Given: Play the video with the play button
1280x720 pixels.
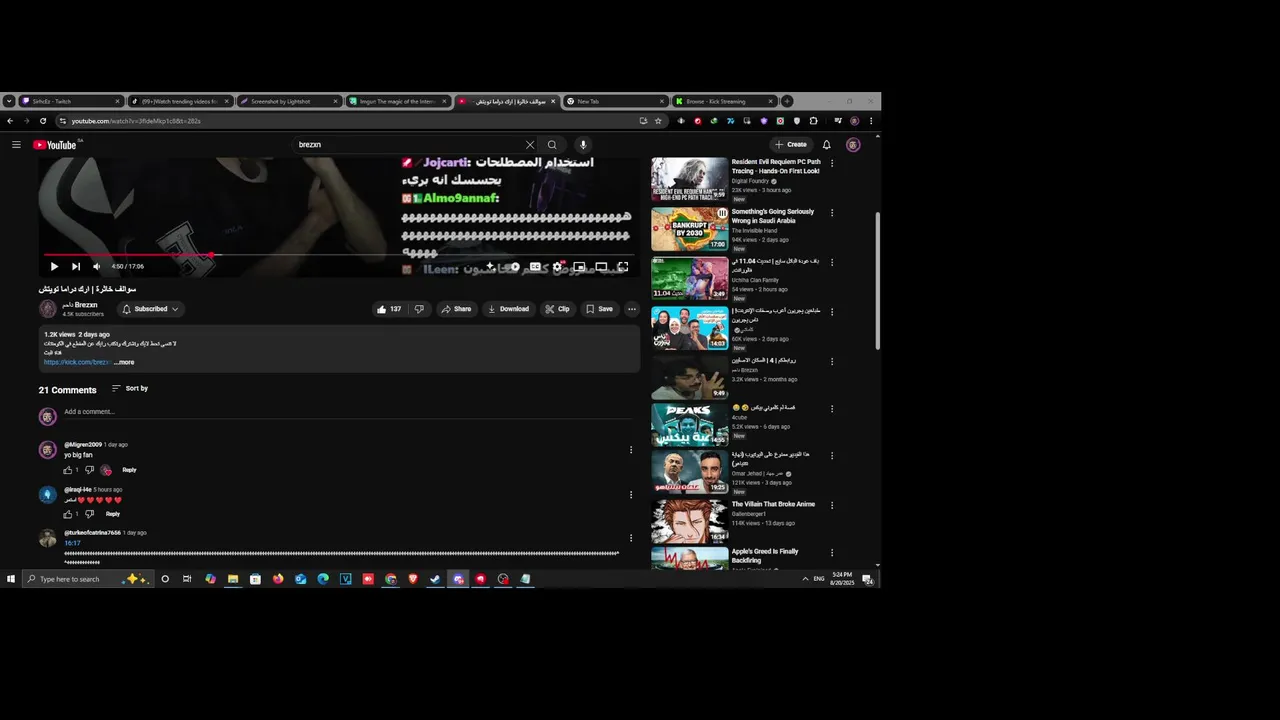Looking at the screenshot, I should (x=54, y=267).
